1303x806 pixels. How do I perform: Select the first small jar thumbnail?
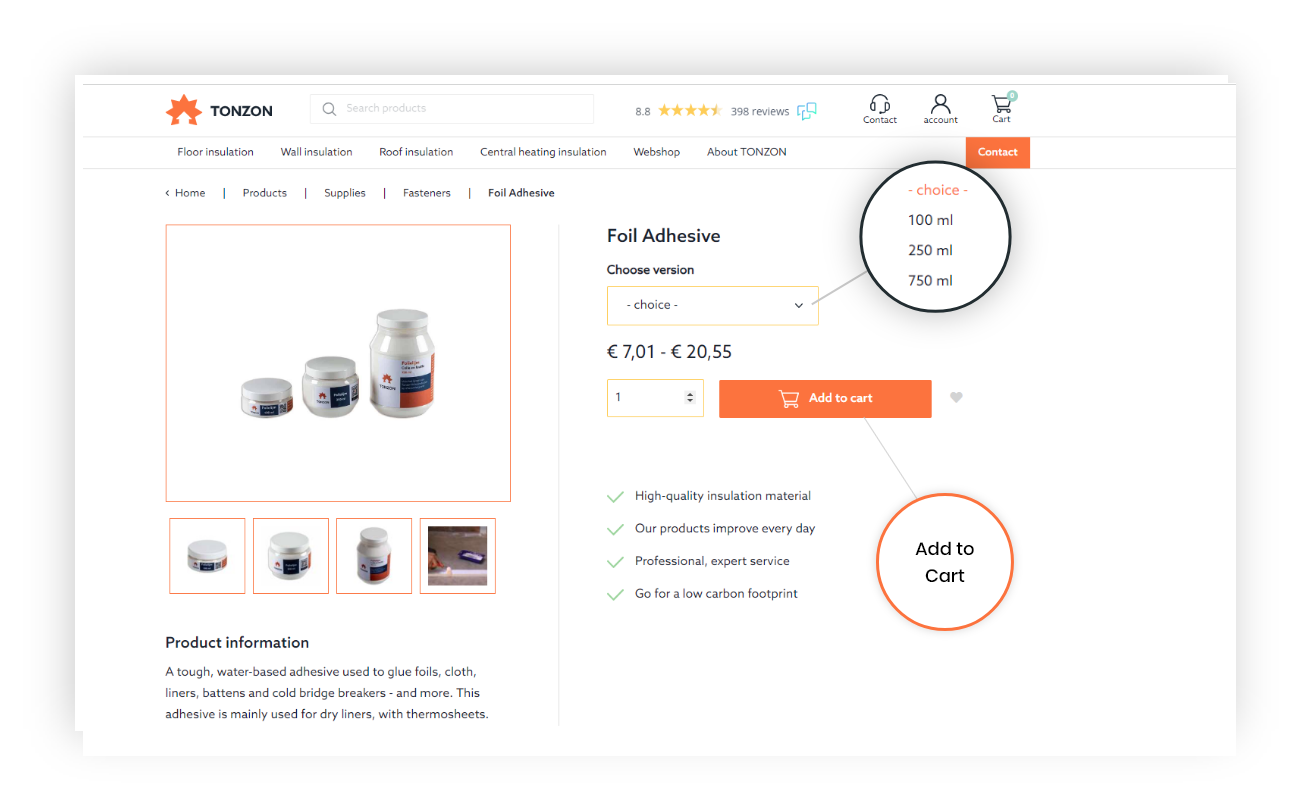pyautogui.click(x=207, y=556)
